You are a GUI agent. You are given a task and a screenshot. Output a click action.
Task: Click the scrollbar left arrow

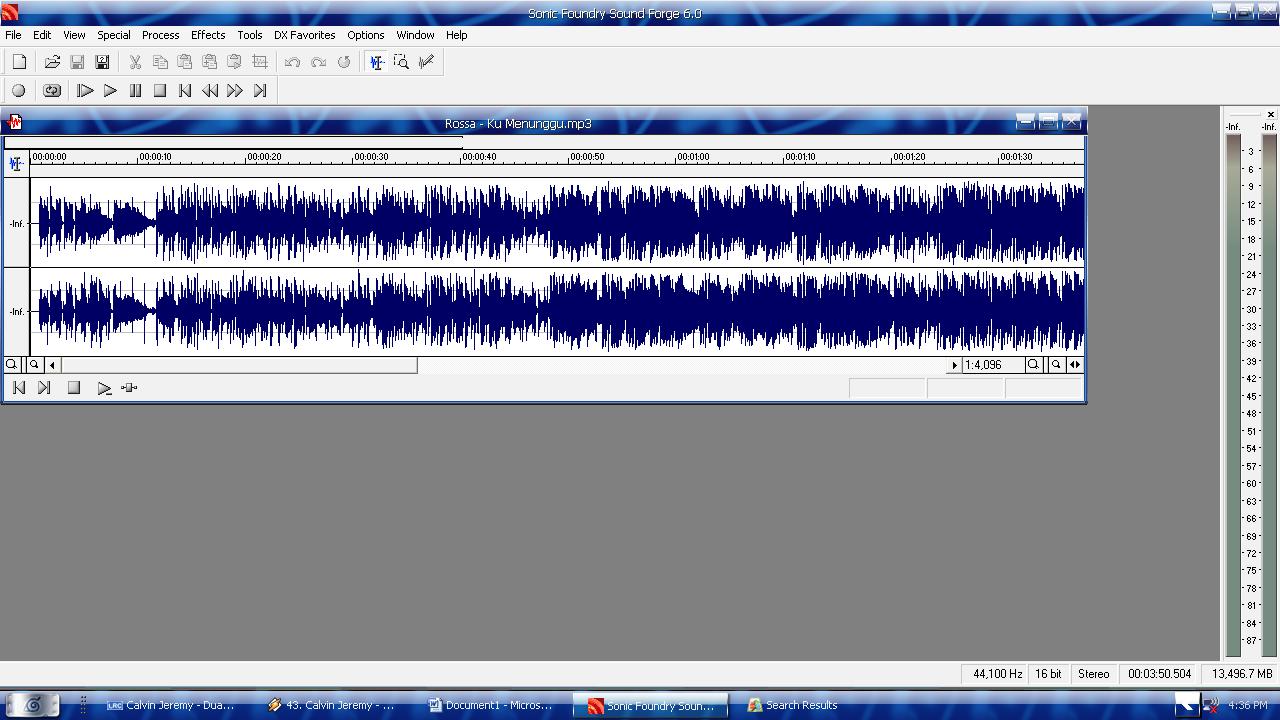pos(52,365)
